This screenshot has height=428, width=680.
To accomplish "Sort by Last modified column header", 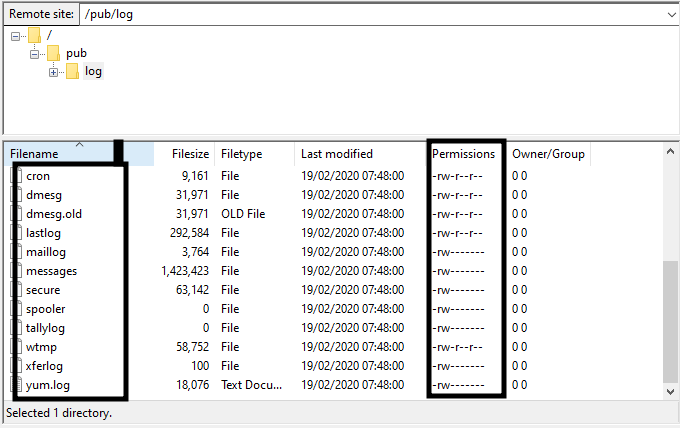I will click(336, 154).
